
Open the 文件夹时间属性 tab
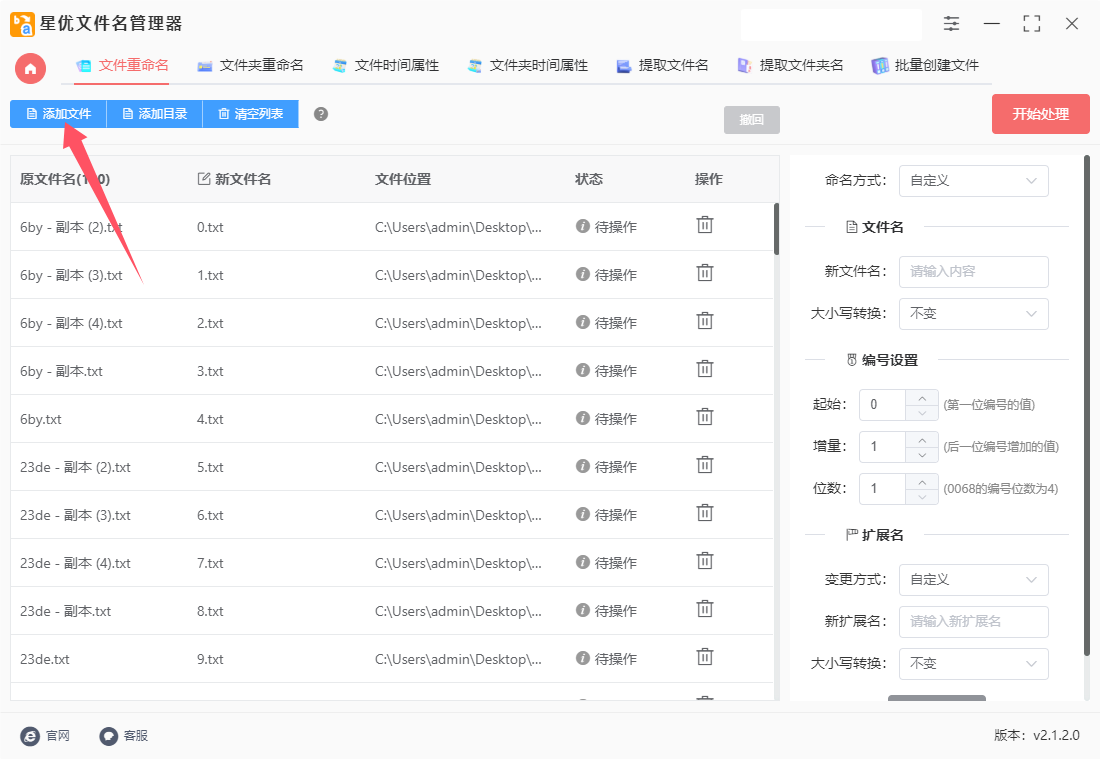tap(528, 66)
